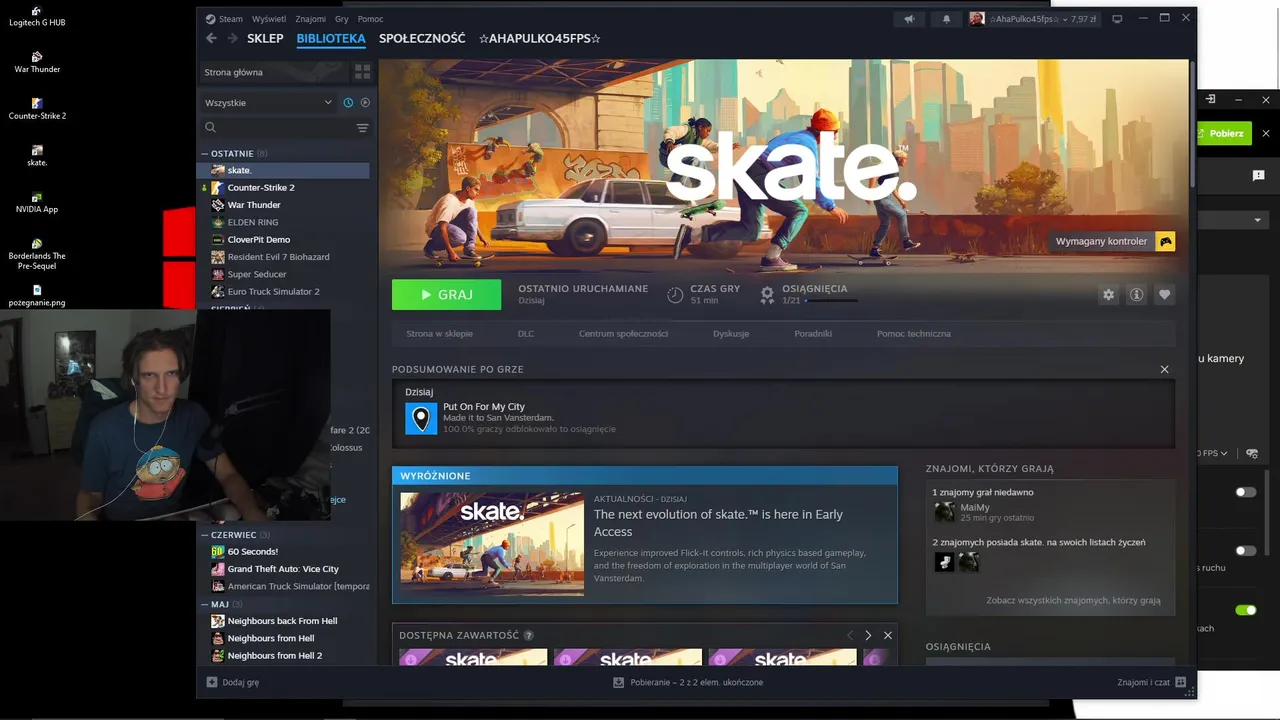Collapse the CZERWIEC section
The width and height of the screenshot is (1280, 720).
point(205,535)
